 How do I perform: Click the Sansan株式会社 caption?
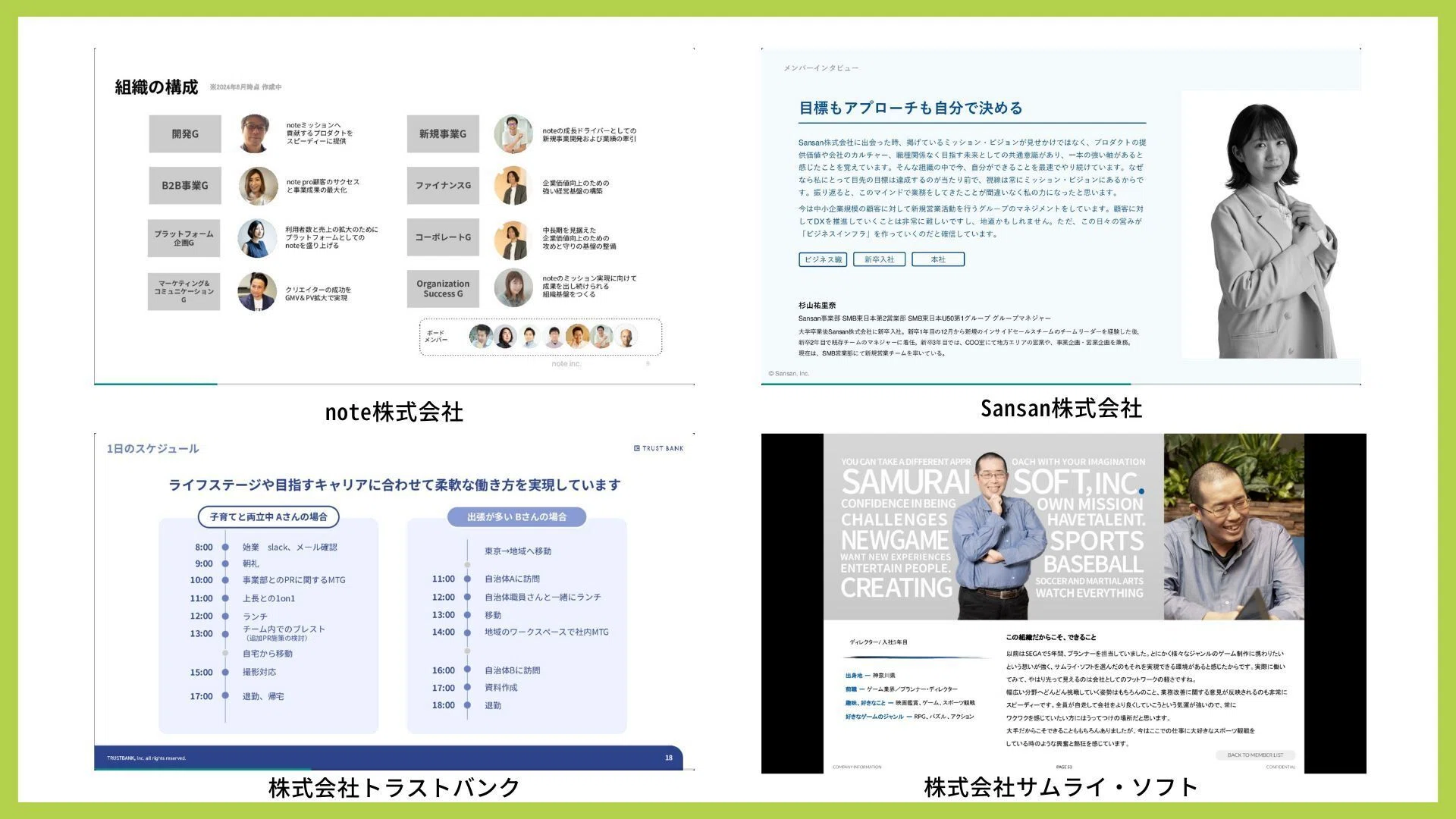(x=1062, y=409)
